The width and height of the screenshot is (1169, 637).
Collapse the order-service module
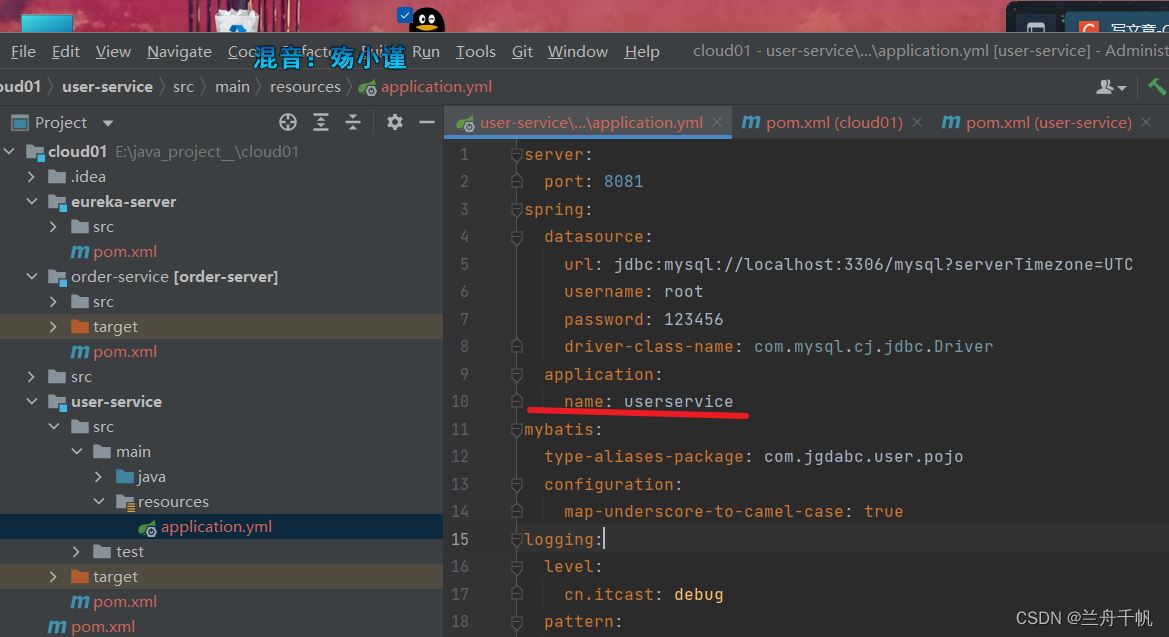[x=31, y=277]
